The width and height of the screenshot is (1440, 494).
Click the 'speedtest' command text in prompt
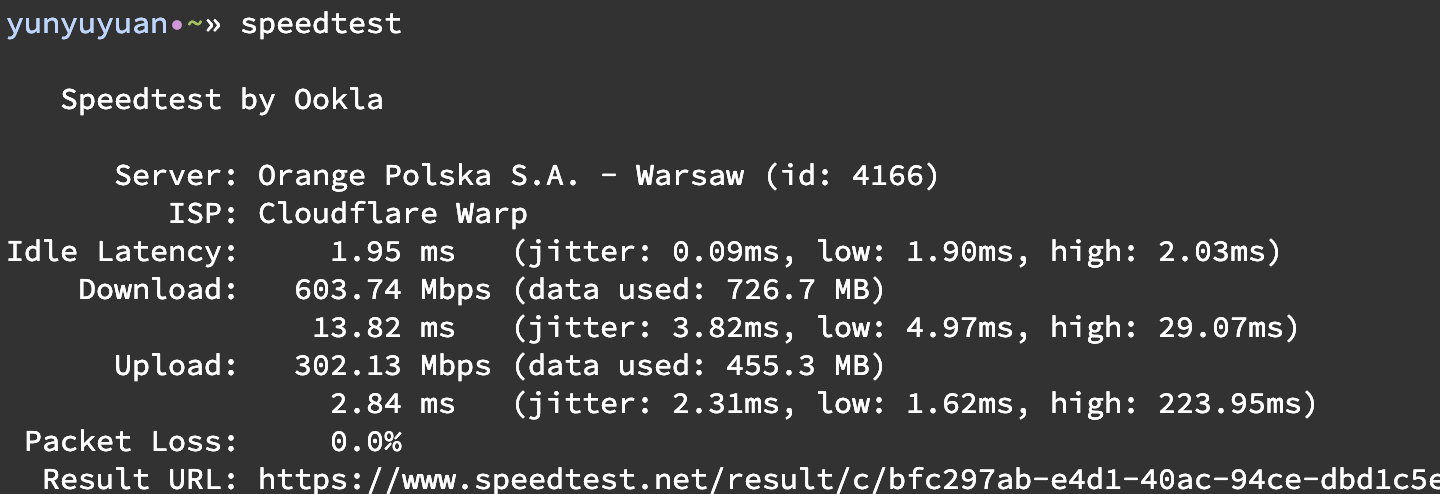tap(320, 24)
